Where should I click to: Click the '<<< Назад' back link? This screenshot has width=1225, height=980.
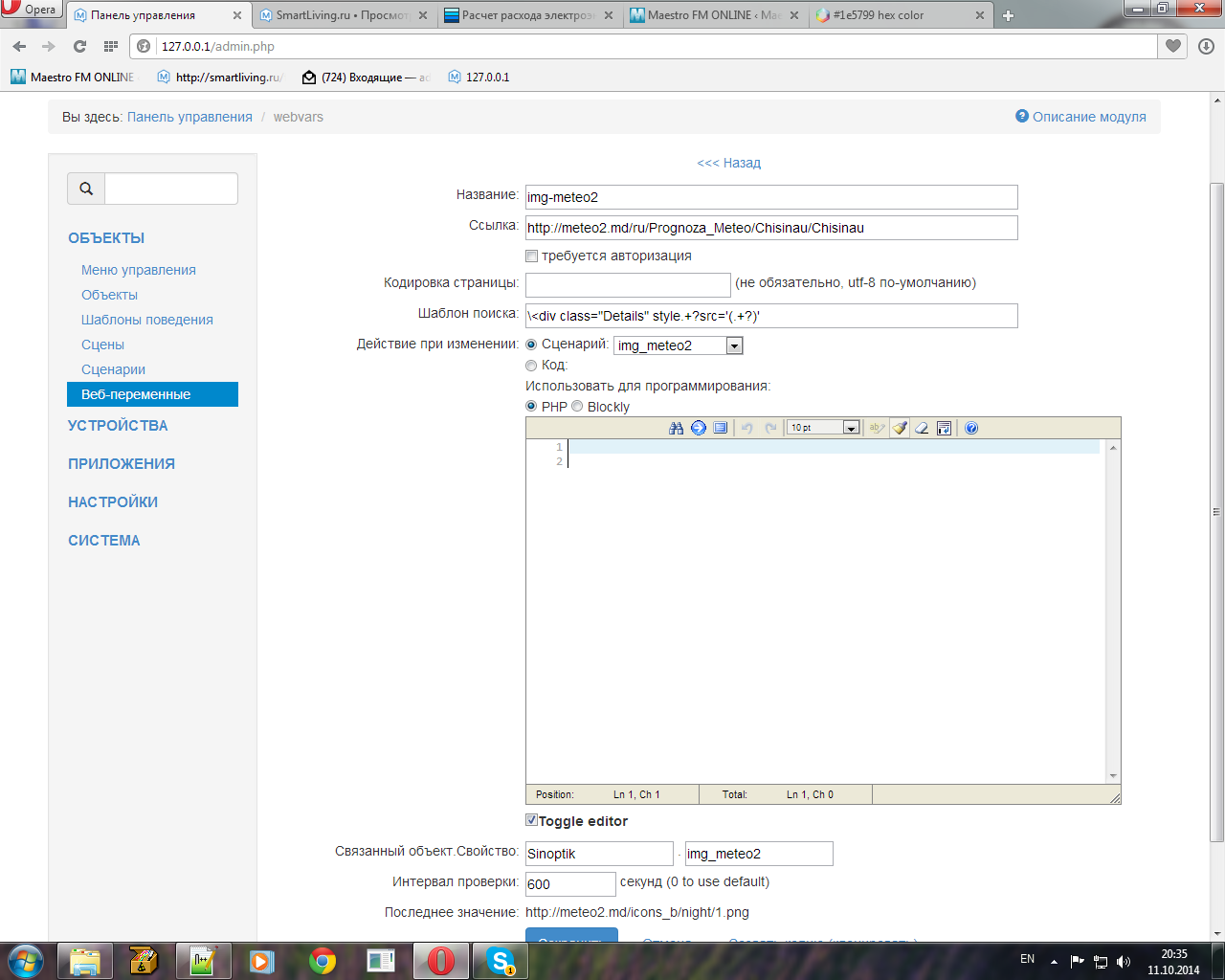729,163
